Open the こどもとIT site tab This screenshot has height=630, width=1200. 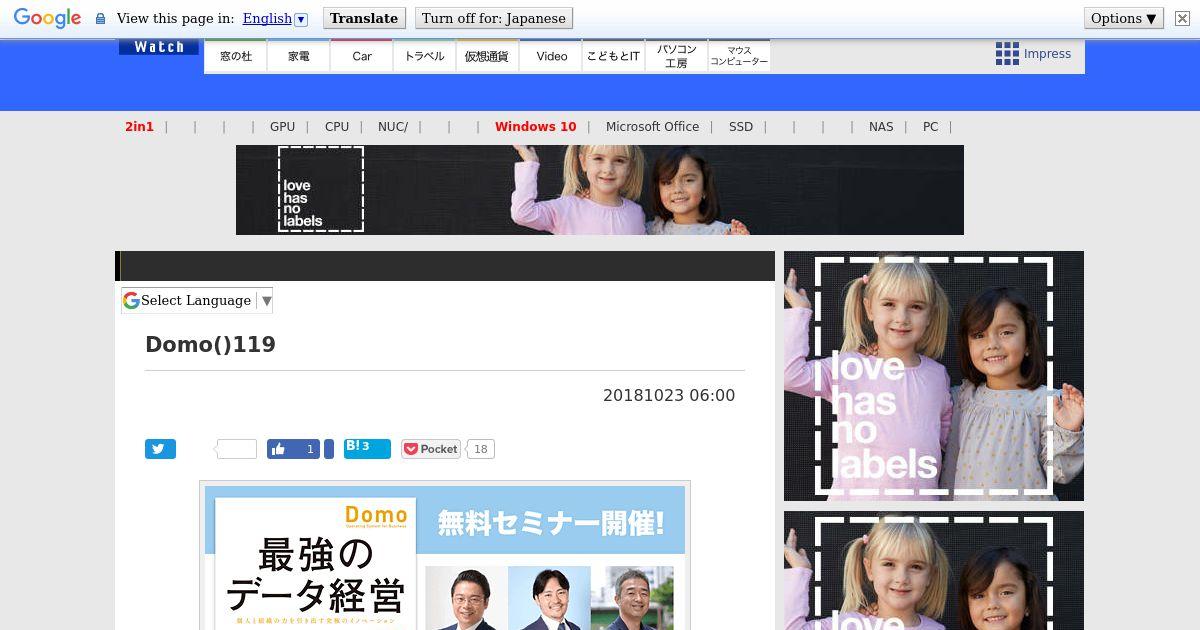(613, 56)
